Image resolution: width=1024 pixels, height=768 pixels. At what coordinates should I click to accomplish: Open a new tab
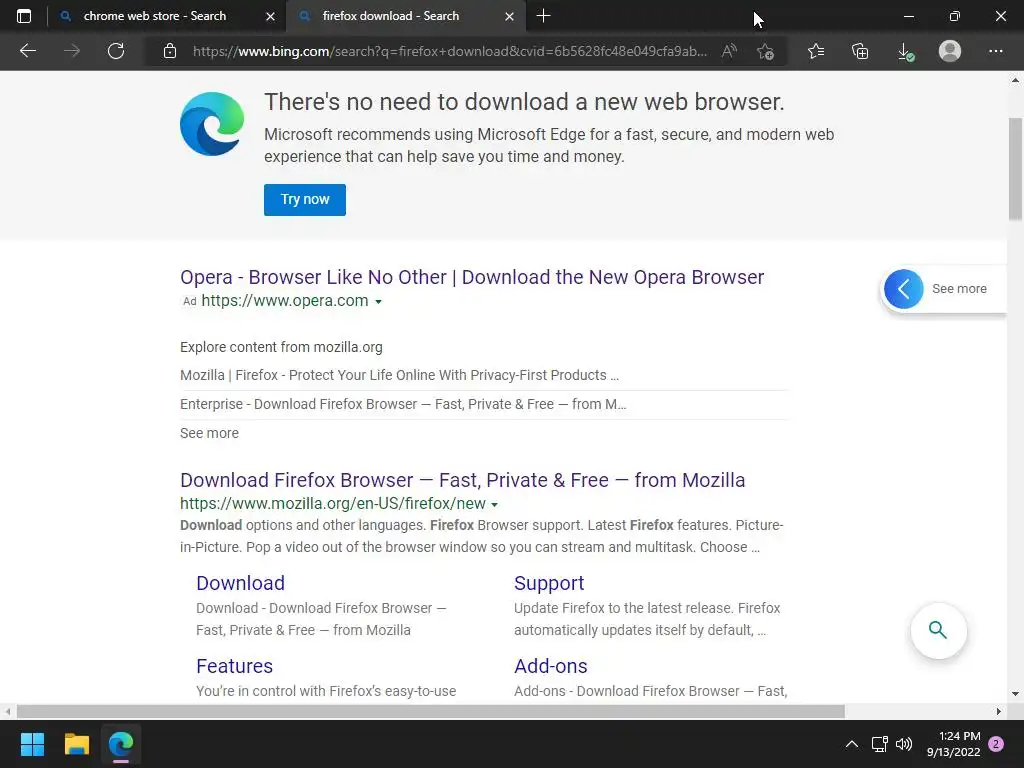pos(543,16)
